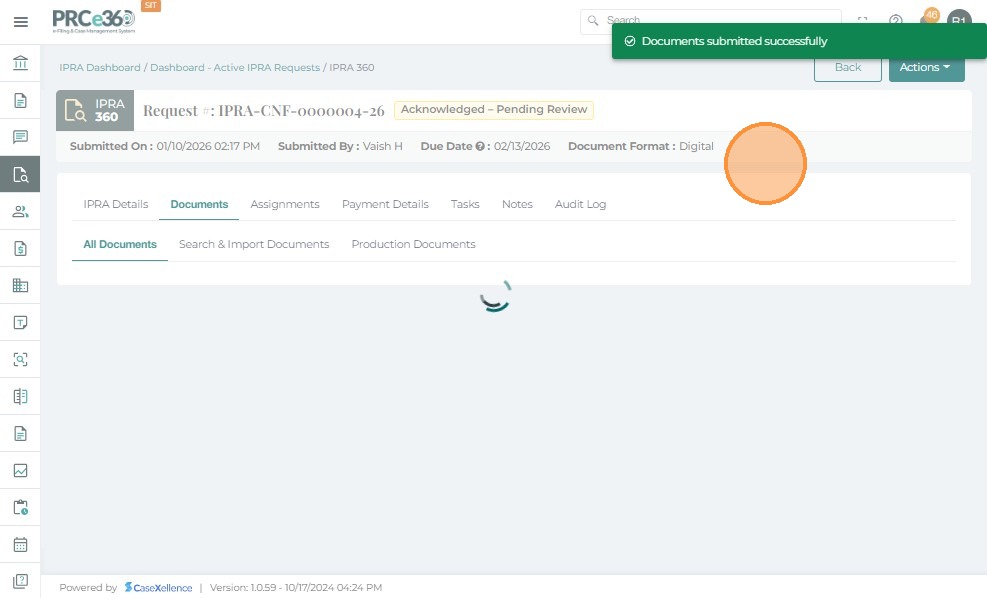Click the IPRA 360 breadcrumb text
This screenshot has height=599, width=987.
(x=352, y=67)
